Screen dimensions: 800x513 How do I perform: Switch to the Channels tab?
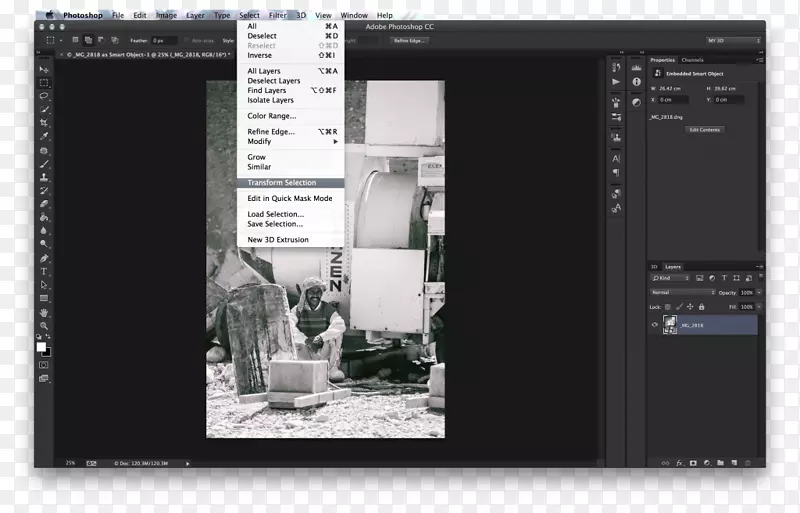point(692,60)
